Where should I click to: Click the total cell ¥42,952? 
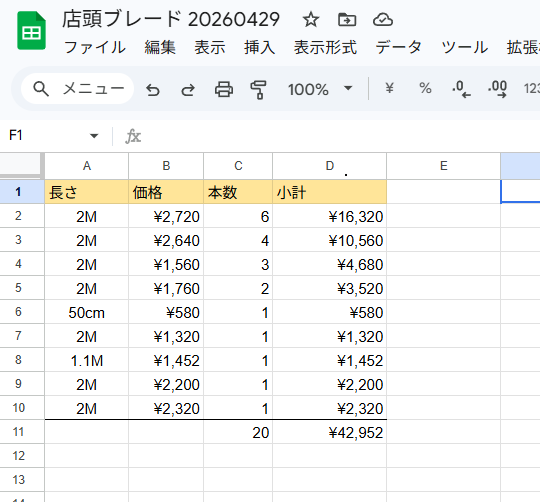click(330, 432)
